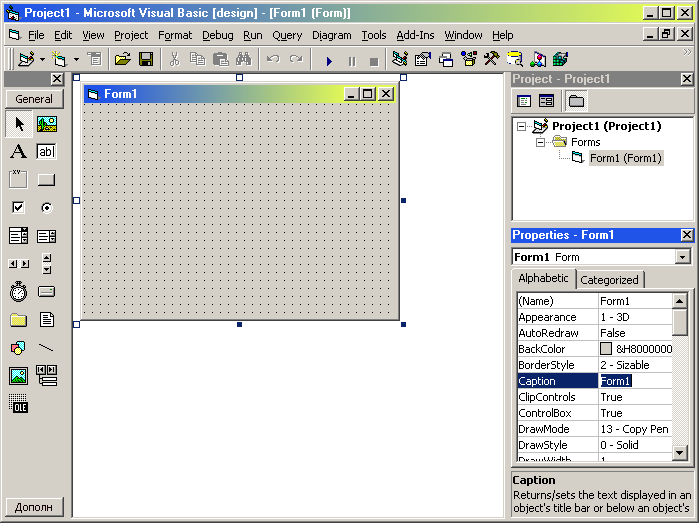
Task: Toggle Folders view in Project panel
Action: pos(576,101)
